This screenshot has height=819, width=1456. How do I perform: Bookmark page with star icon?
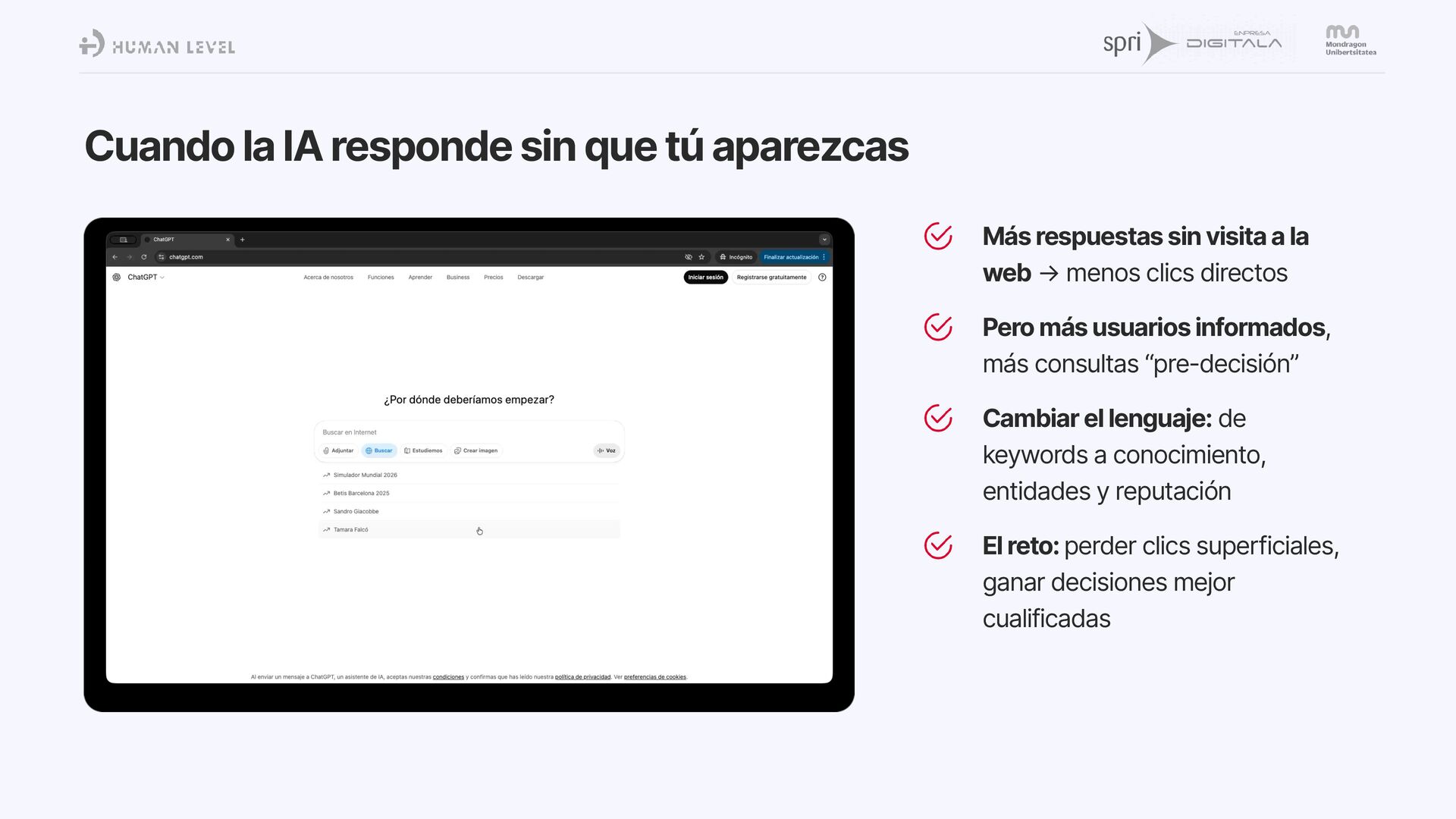(701, 257)
